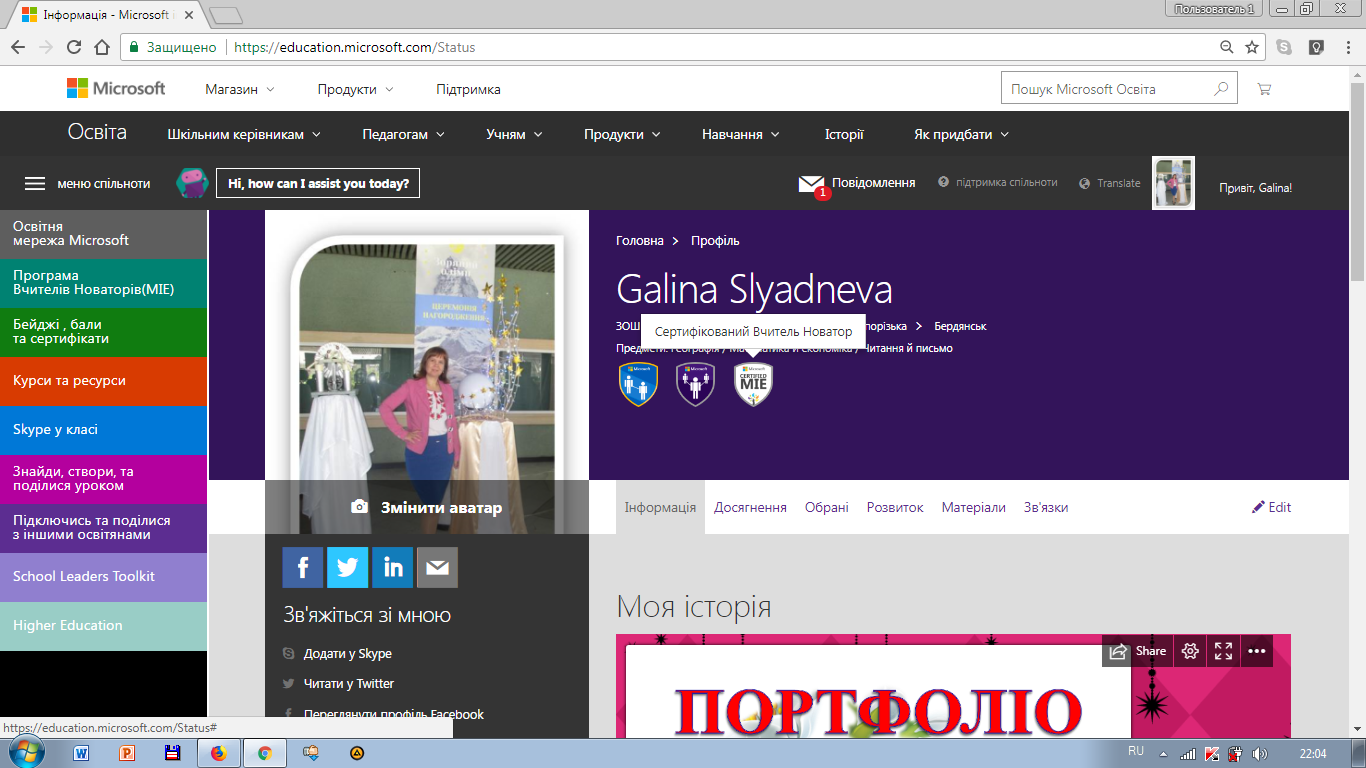Open Firefox from the taskbar
The width and height of the screenshot is (1366, 768).
pos(219,753)
